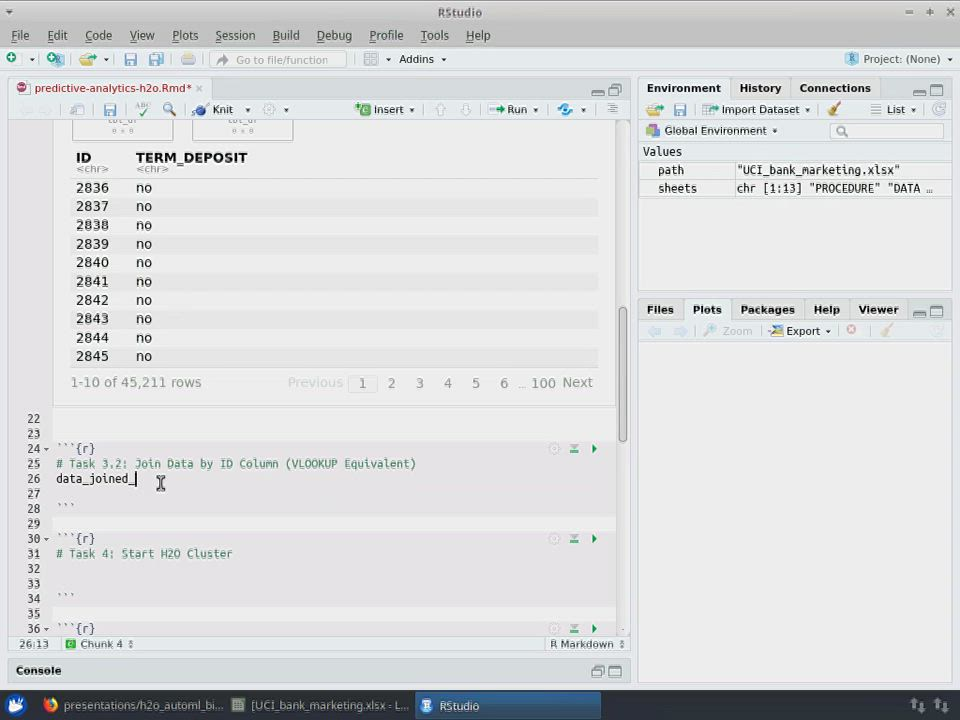The image size is (960, 720).
Task: Click the Print document icon
Action: [188, 59]
